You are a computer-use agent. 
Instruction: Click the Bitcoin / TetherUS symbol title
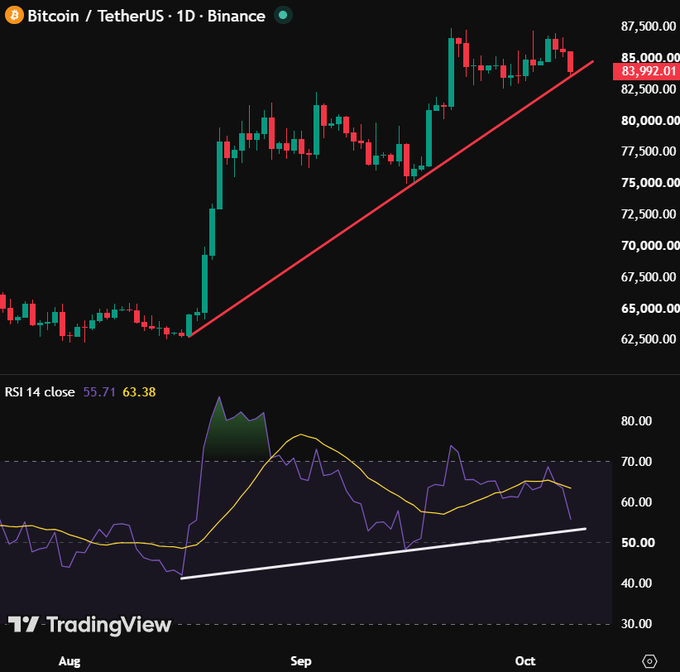pyautogui.click(x=147, y=16)
